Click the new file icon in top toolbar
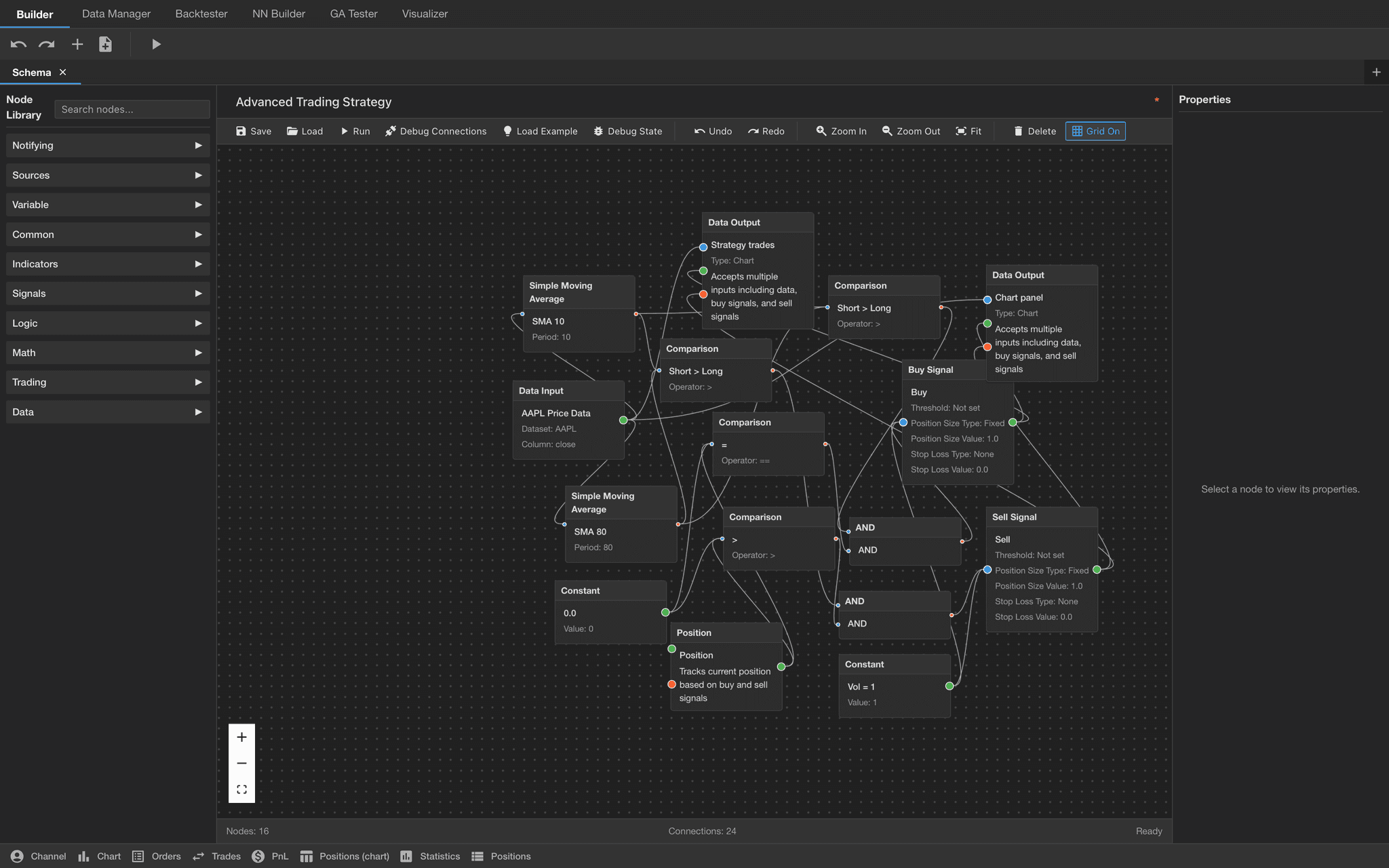The height and width of the screenshot is (868, 1389). 105,44
